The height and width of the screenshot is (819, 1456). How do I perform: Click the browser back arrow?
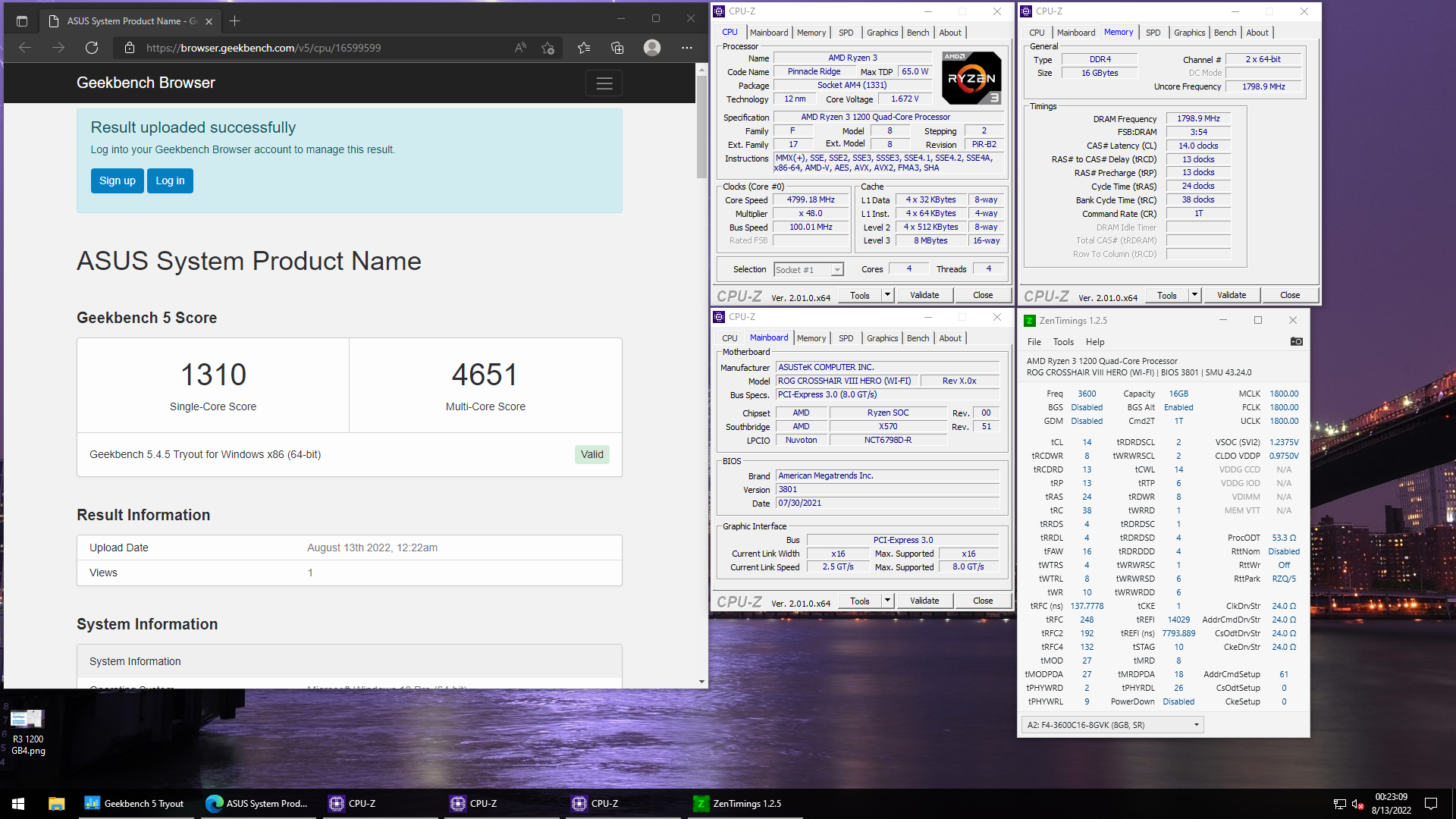(25, 48)
